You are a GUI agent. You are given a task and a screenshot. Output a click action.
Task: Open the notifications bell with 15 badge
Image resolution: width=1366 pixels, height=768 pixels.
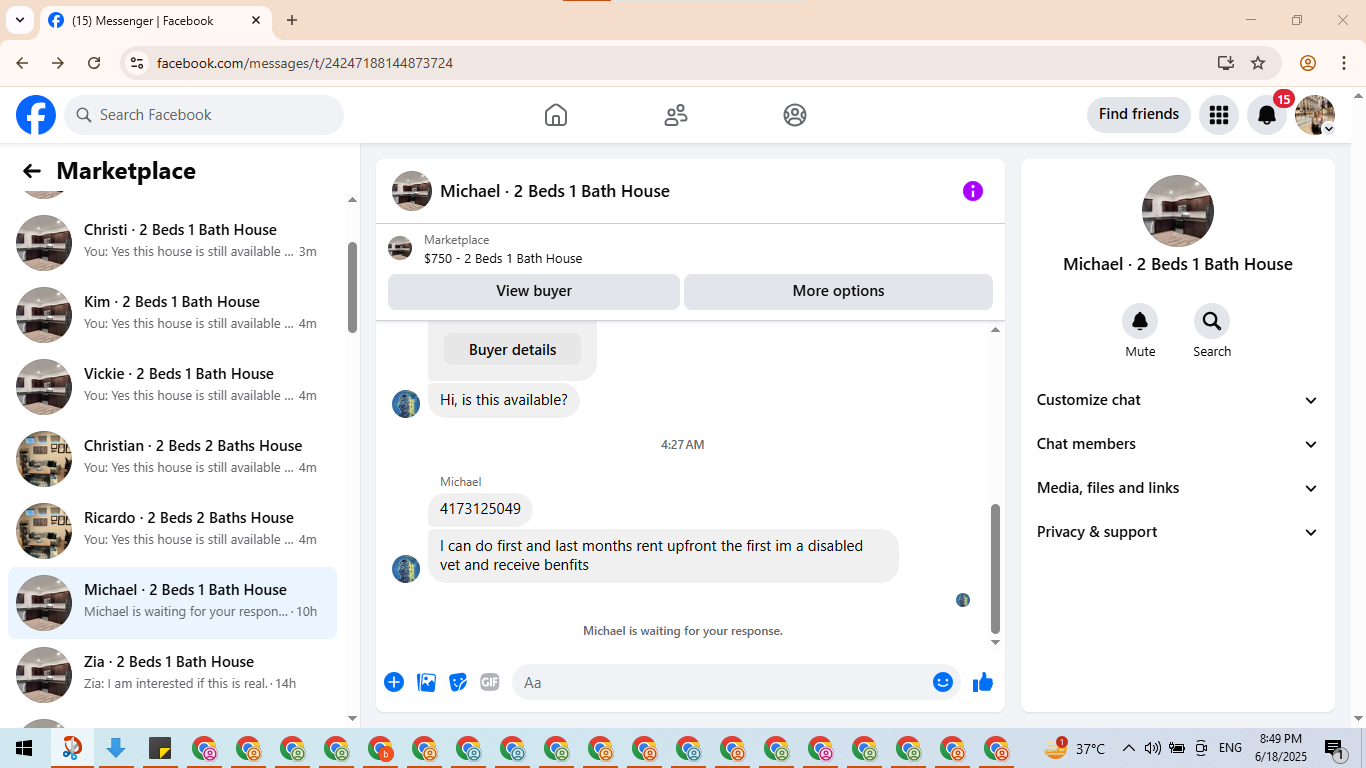[1267, 115]
